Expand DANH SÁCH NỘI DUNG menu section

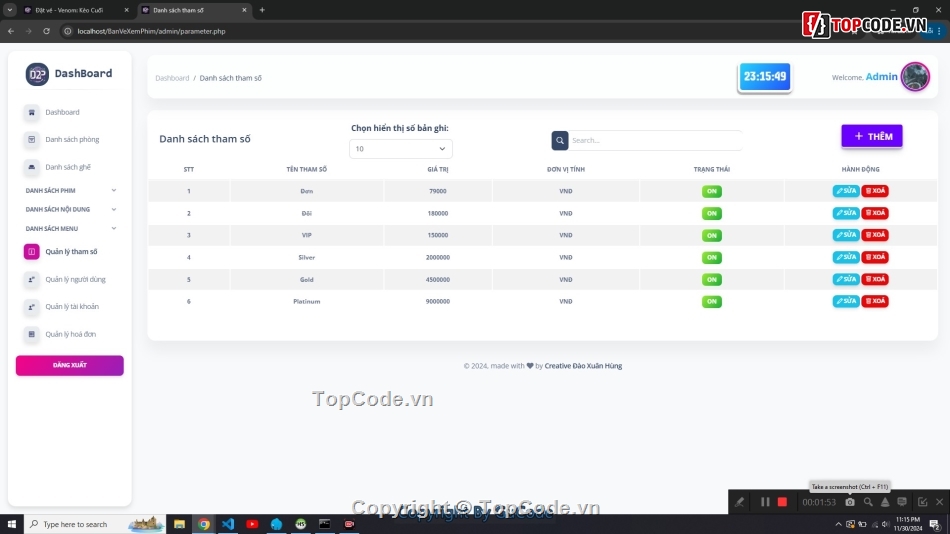[70, 209]
